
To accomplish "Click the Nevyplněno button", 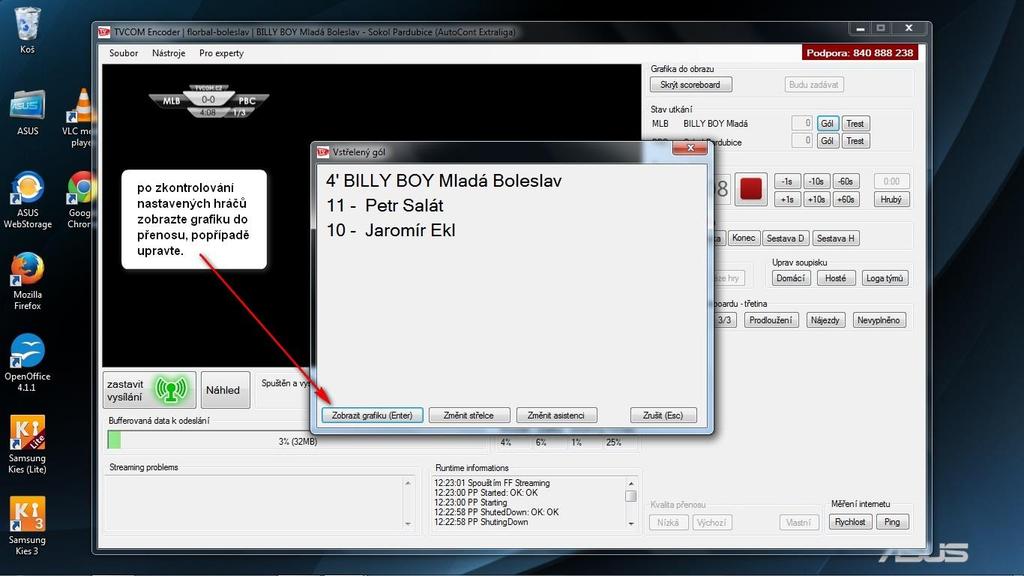I will pyautogui.click(x=879, y=321).
